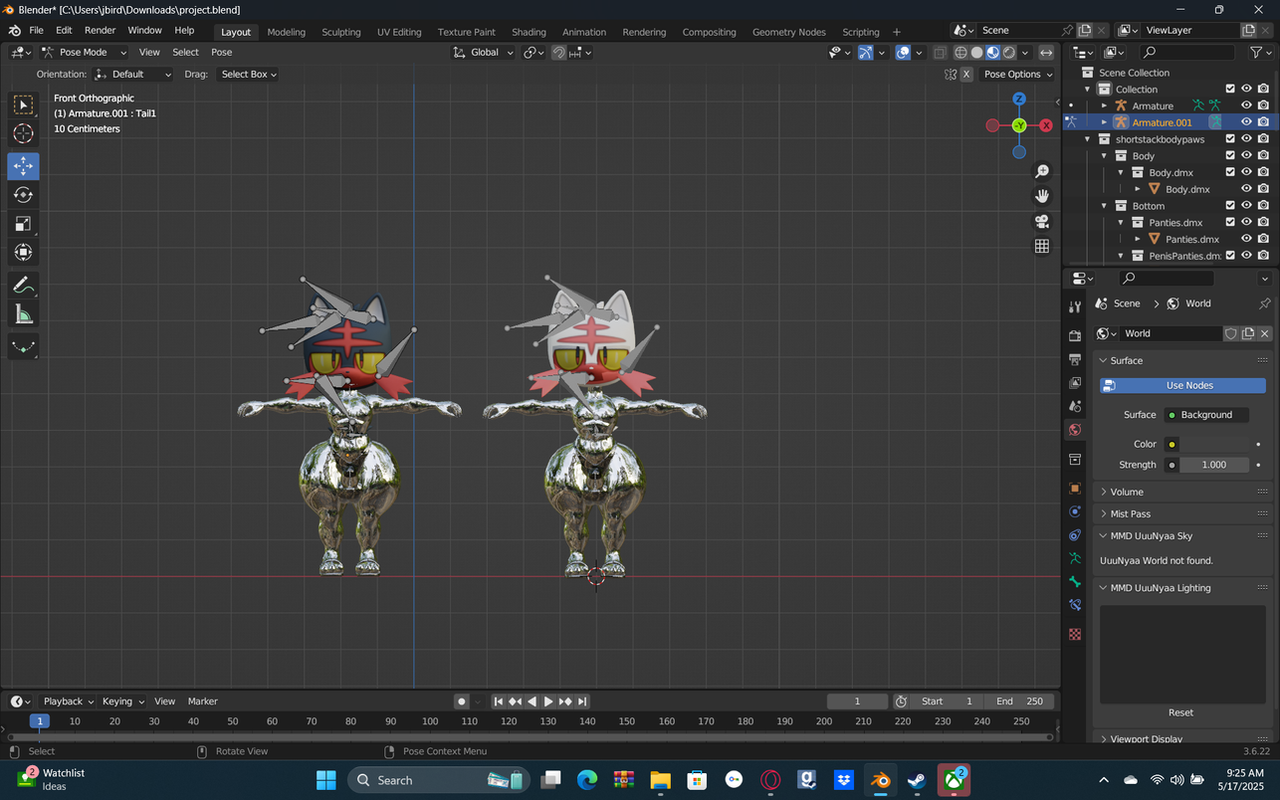The height and width of the screenshot is (800, 1280).
Task: Toggle X-Ray display in viewport header
Action: (x=940, y=53)
